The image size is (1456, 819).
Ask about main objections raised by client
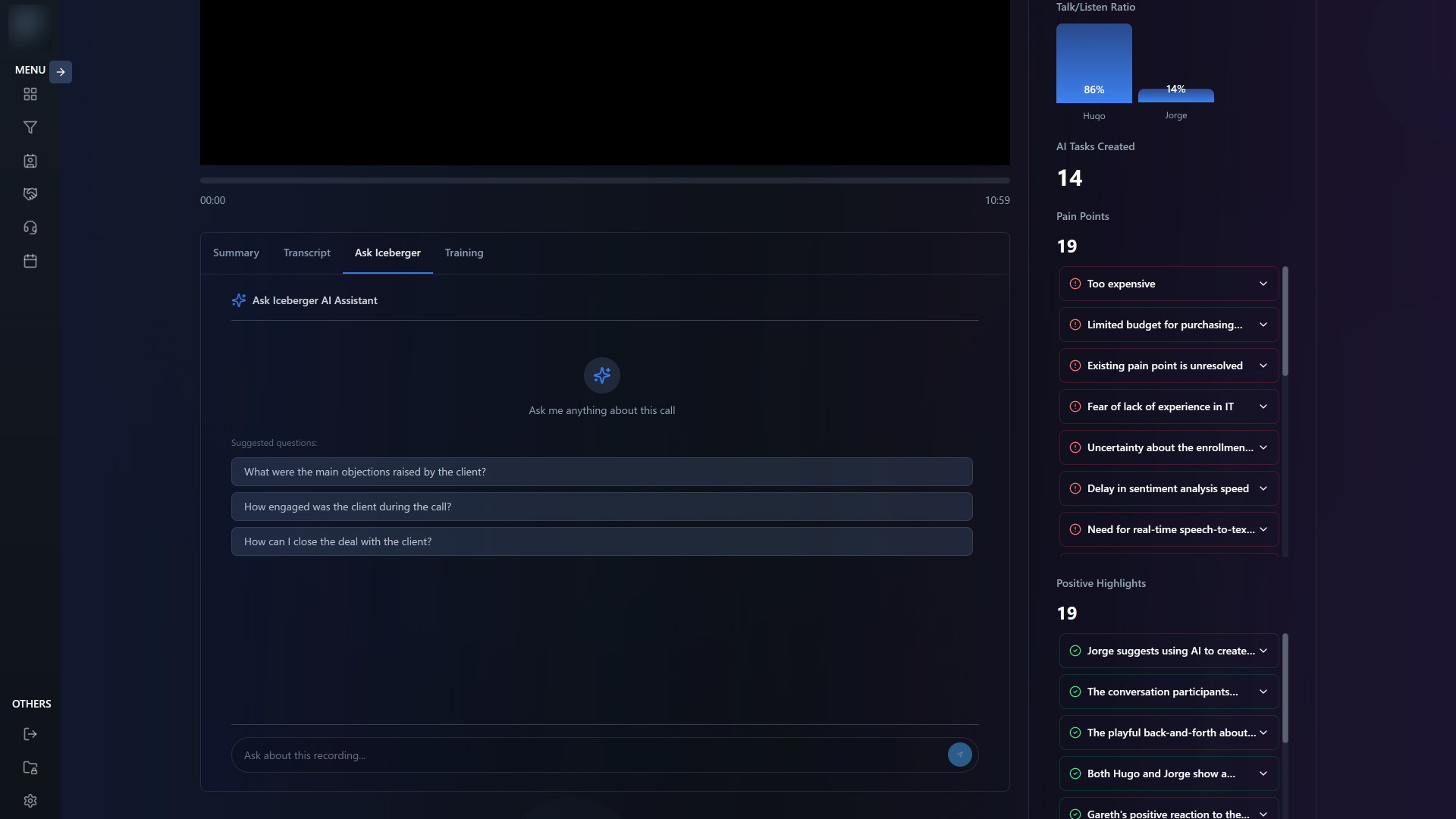[x=602, y=472]
